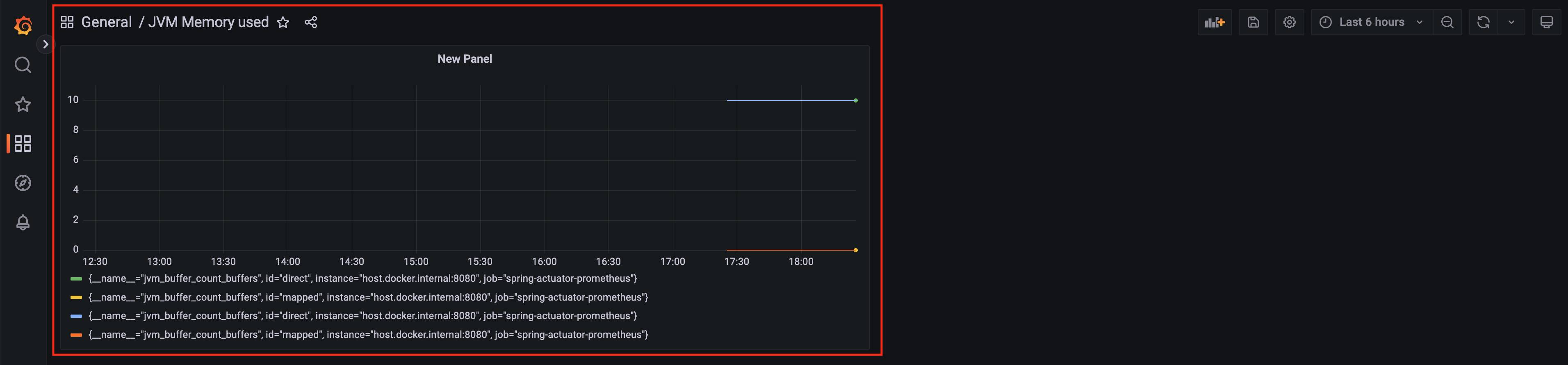
Task: Click dashboard grid icon beside General
Action: point(68,23)
